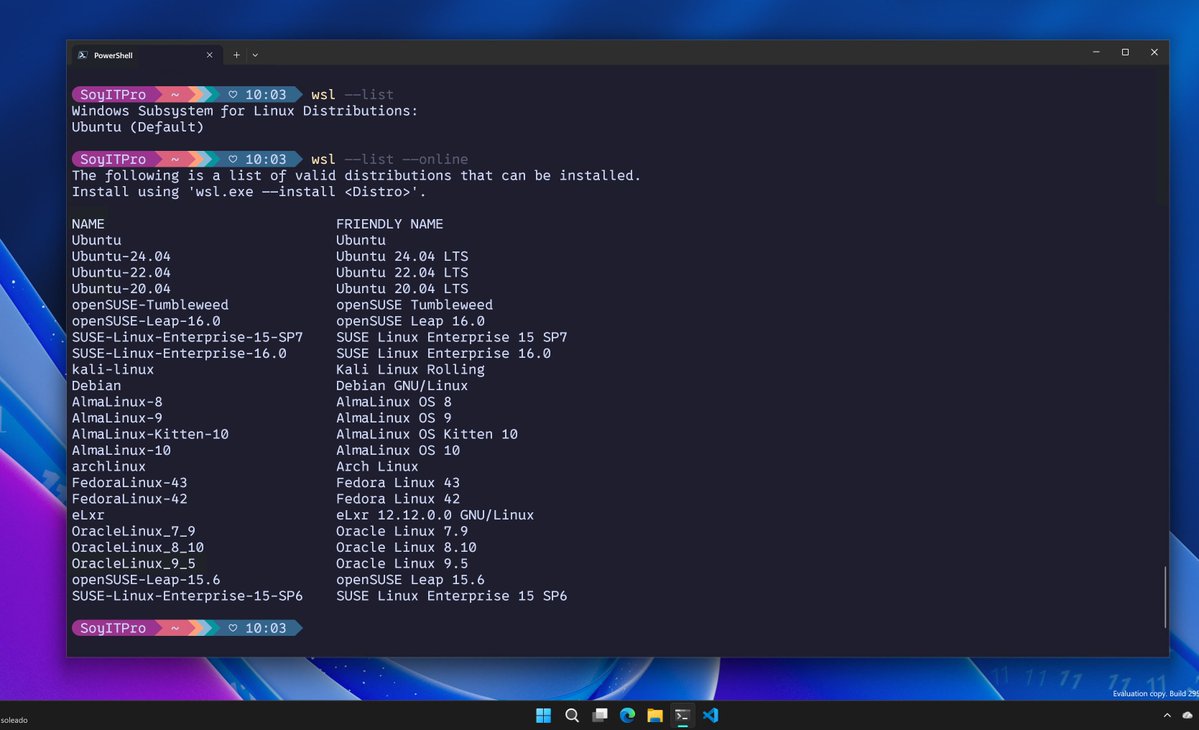1199x730 pixels.
Task: Click the 'OracleLinux_7_9' distro name
Action: pos(134,531)
